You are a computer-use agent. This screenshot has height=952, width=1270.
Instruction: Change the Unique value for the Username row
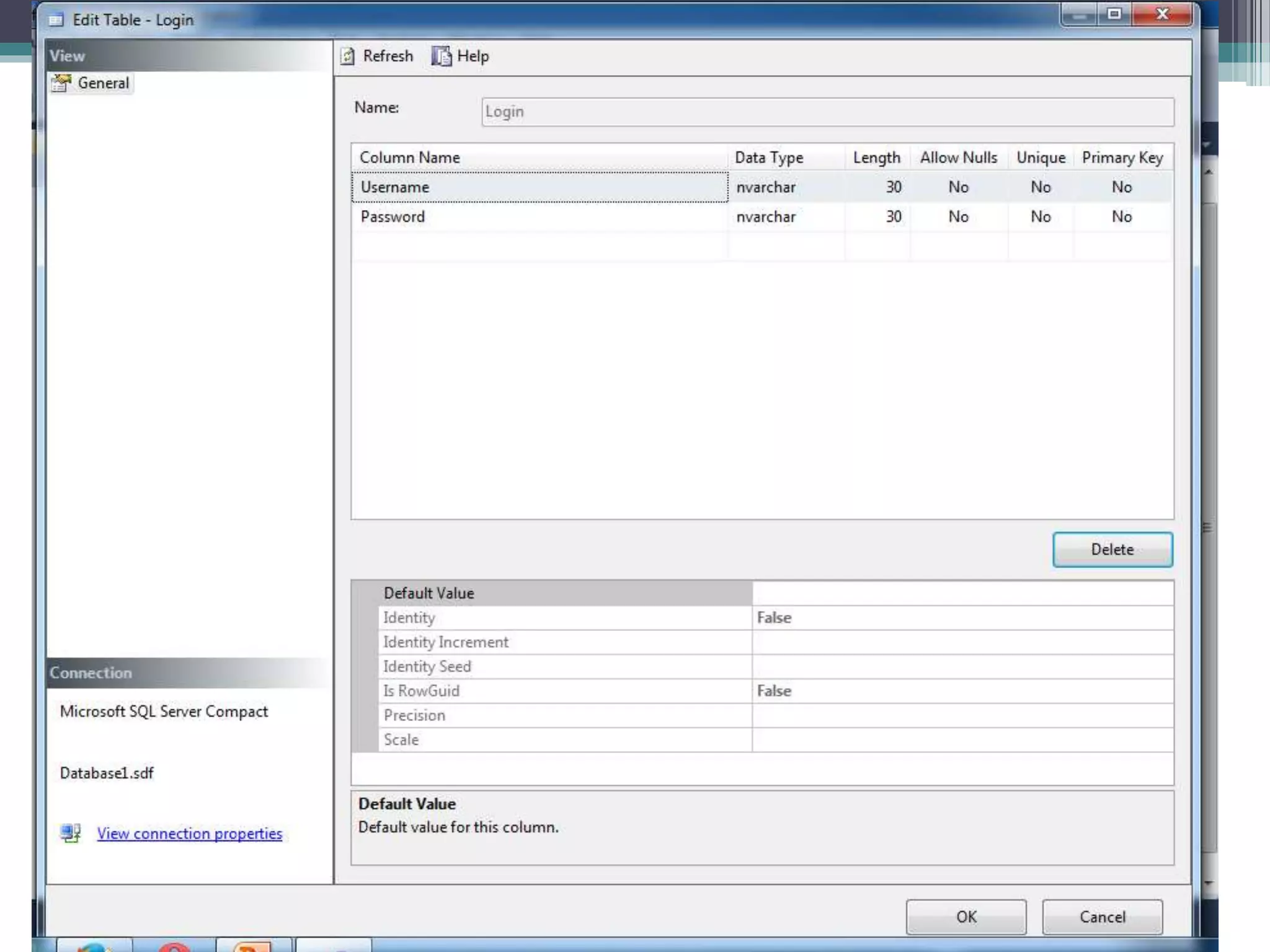[1041, 187]
